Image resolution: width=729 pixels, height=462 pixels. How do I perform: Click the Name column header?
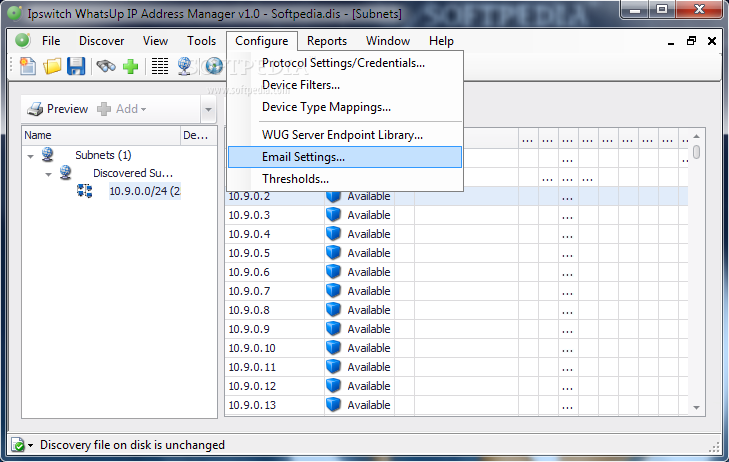[x=101, y=135]
